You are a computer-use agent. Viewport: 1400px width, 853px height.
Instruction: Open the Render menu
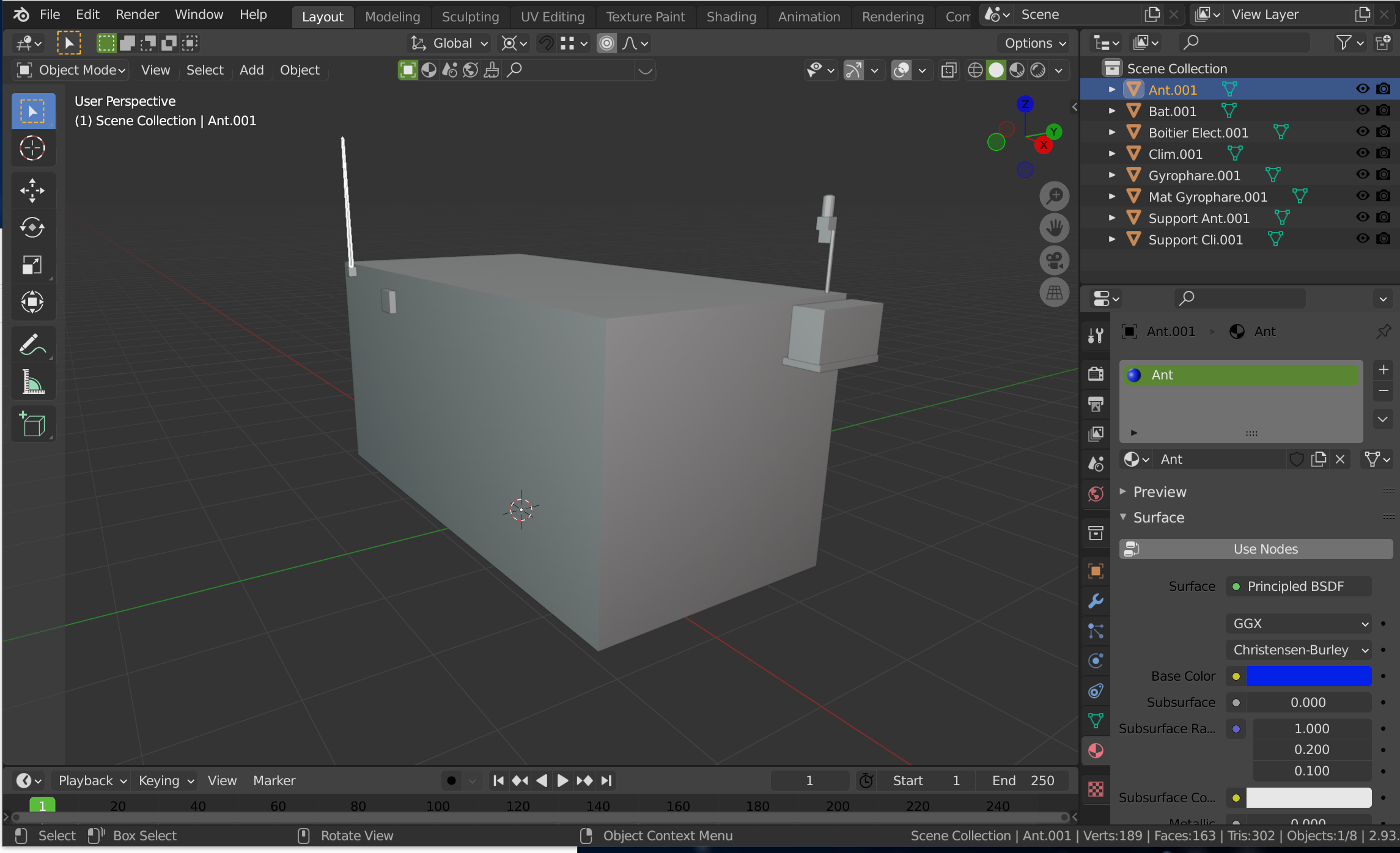tap(137, 14)
